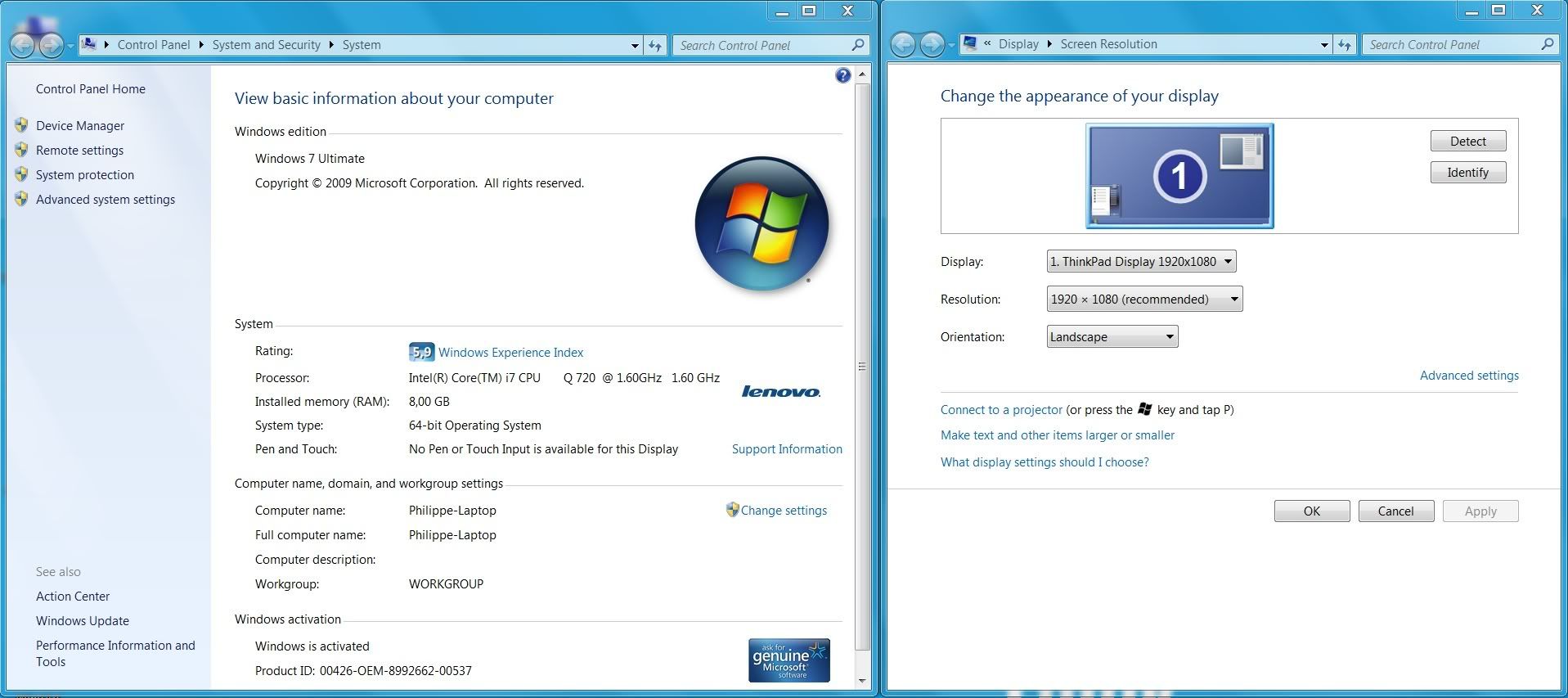Click the display icon in Screen Resolution address bar

(969, 43)
